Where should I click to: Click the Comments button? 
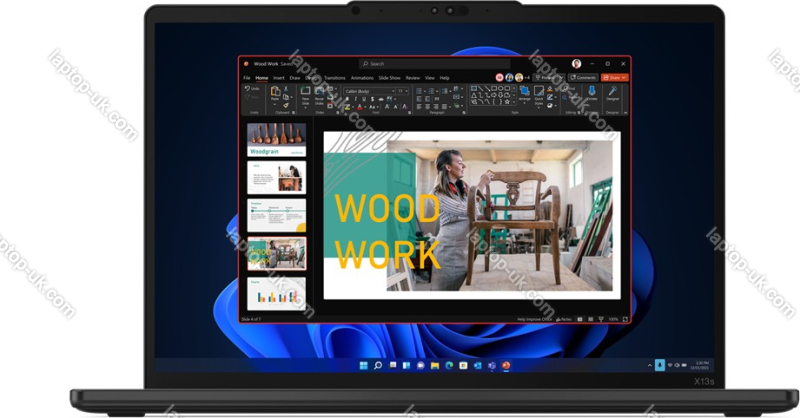point(584,77)
